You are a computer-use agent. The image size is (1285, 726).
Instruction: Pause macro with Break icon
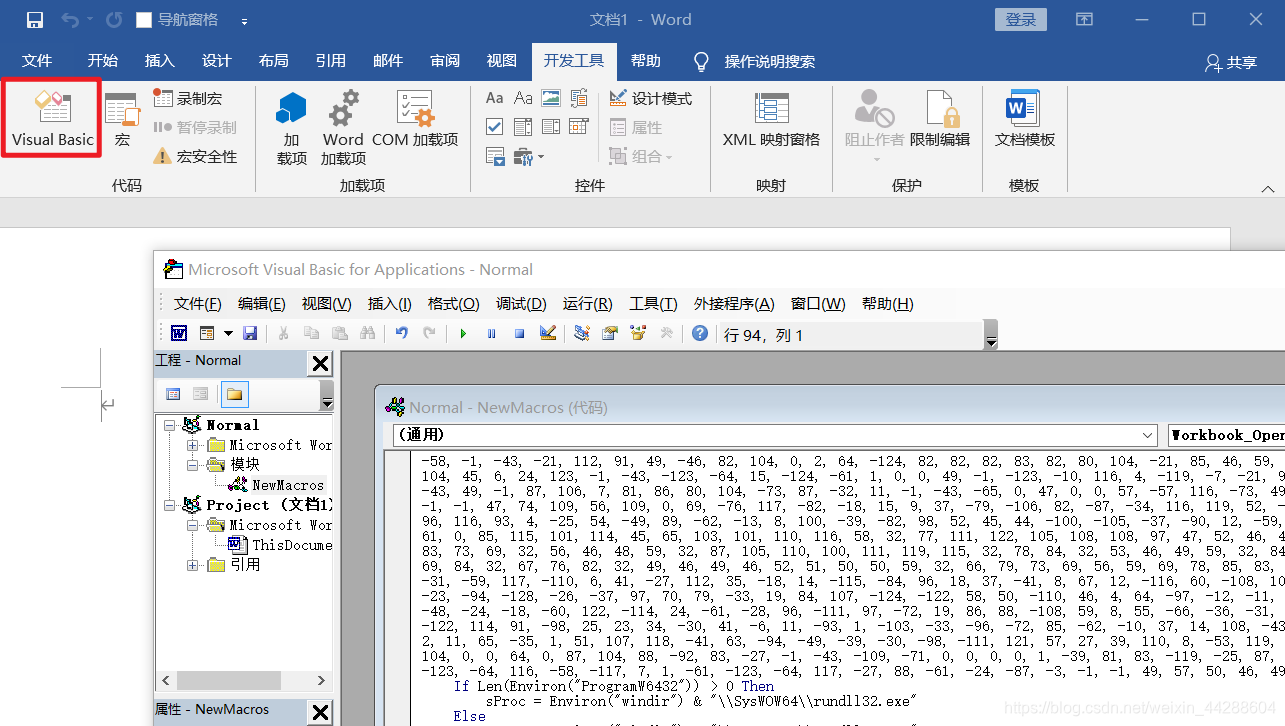(491, 334)
